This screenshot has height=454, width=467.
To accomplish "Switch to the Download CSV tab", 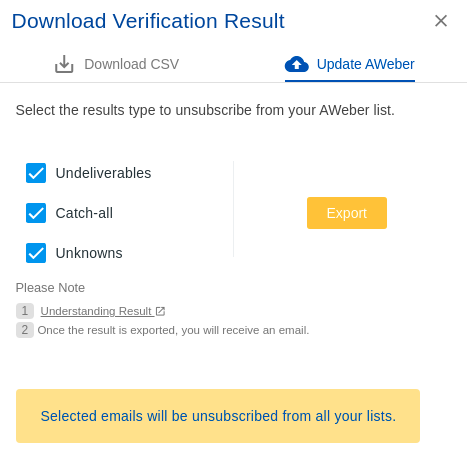I will 117,64.
